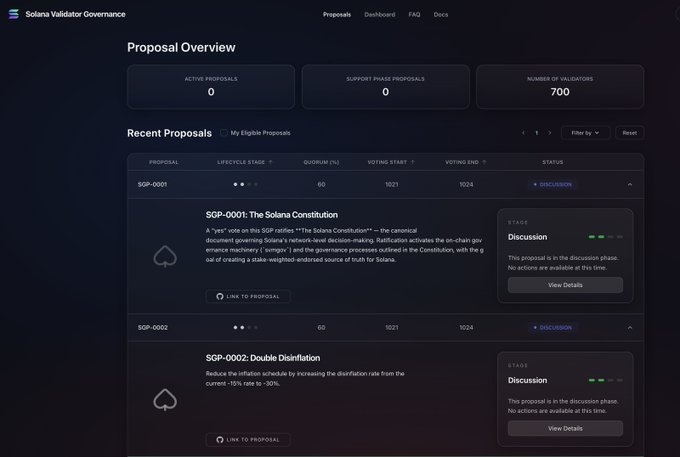Switch to the Proposals nav tab
Viewport: 680px width, 457px height.
point(337,14)
